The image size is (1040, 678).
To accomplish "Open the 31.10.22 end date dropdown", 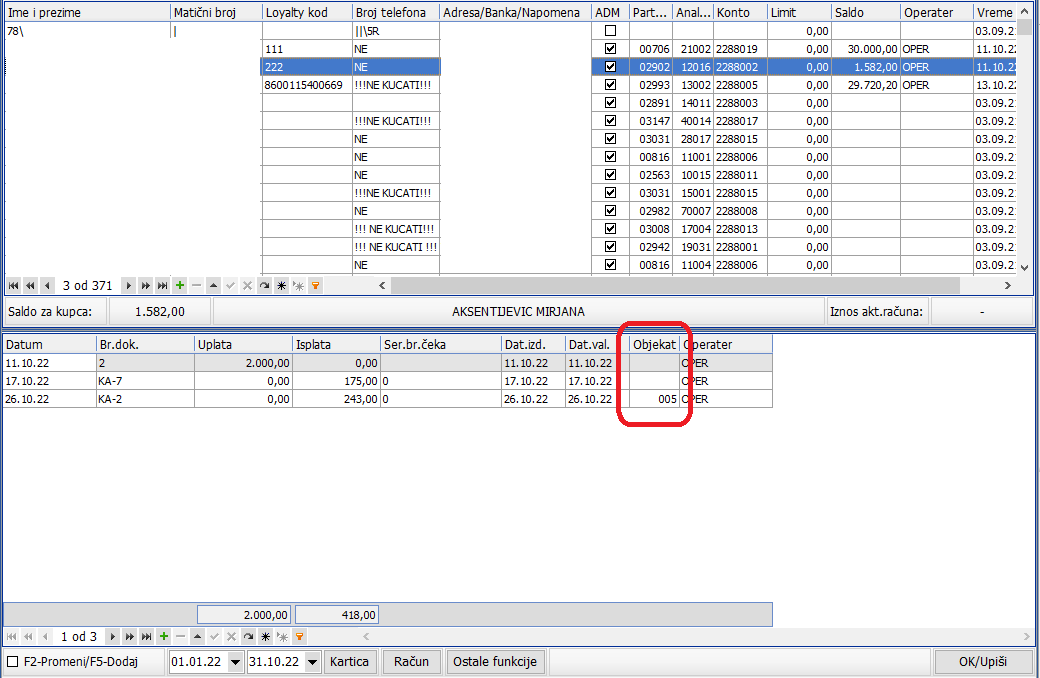I will coord(312,662).
